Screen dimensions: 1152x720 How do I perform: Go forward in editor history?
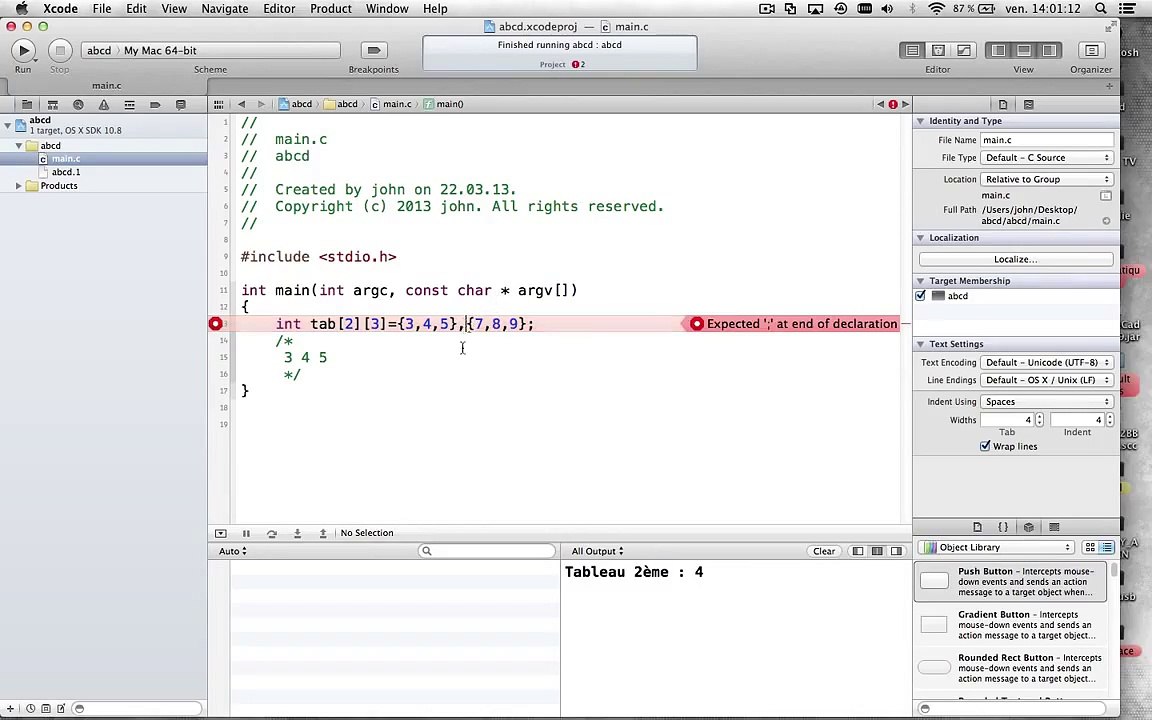(x=261, y=104)
